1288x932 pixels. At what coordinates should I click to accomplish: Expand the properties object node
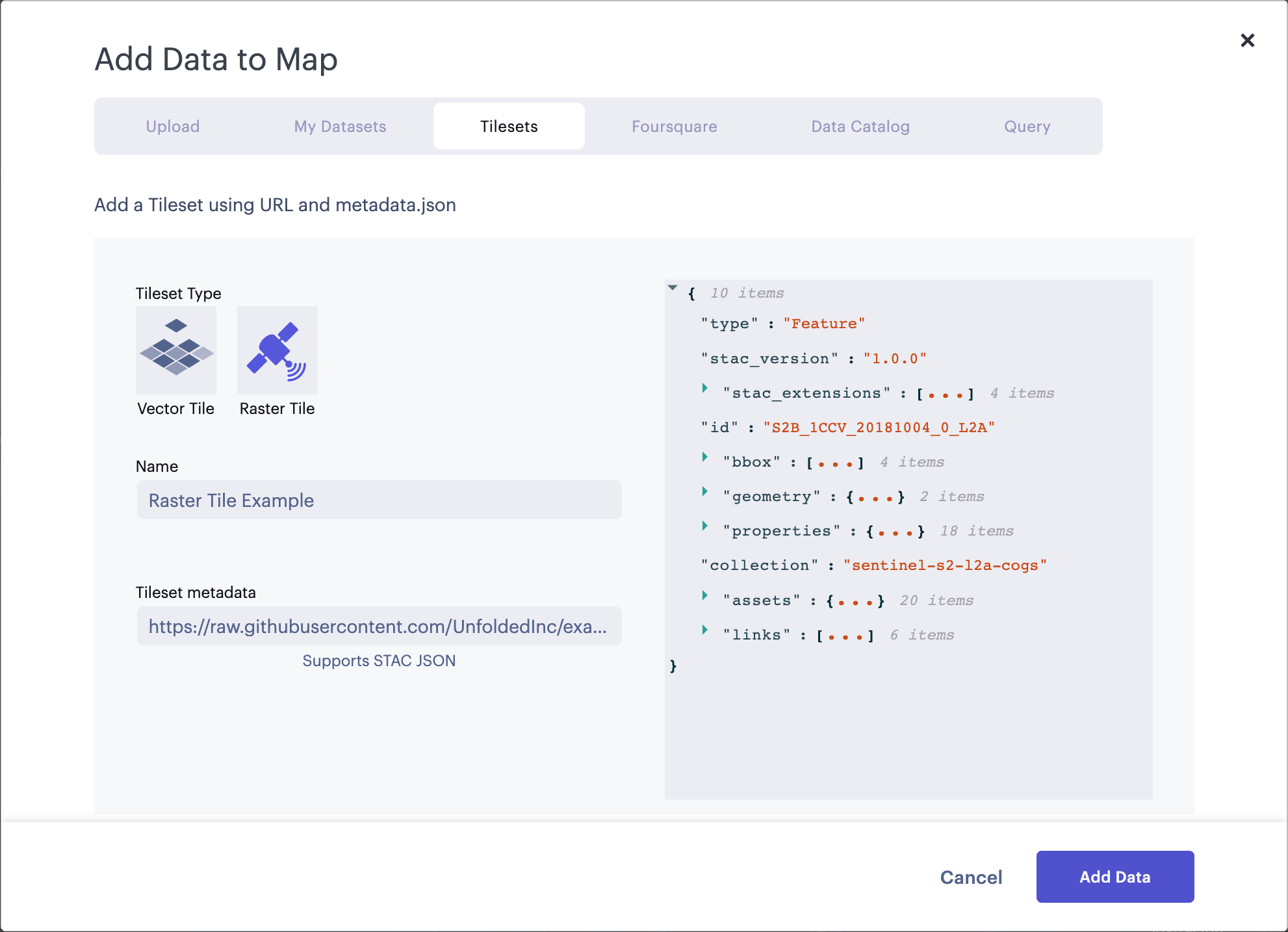pos(704,526)
